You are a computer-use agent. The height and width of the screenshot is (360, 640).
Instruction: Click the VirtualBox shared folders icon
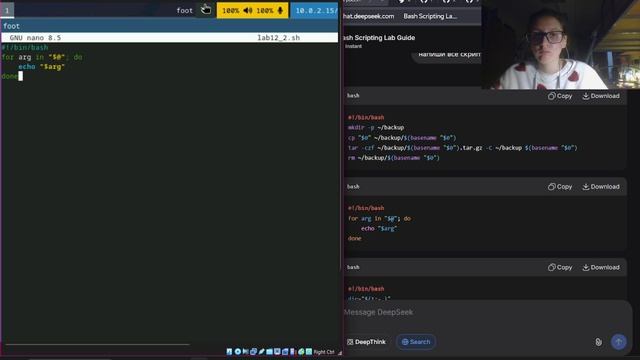269,351
